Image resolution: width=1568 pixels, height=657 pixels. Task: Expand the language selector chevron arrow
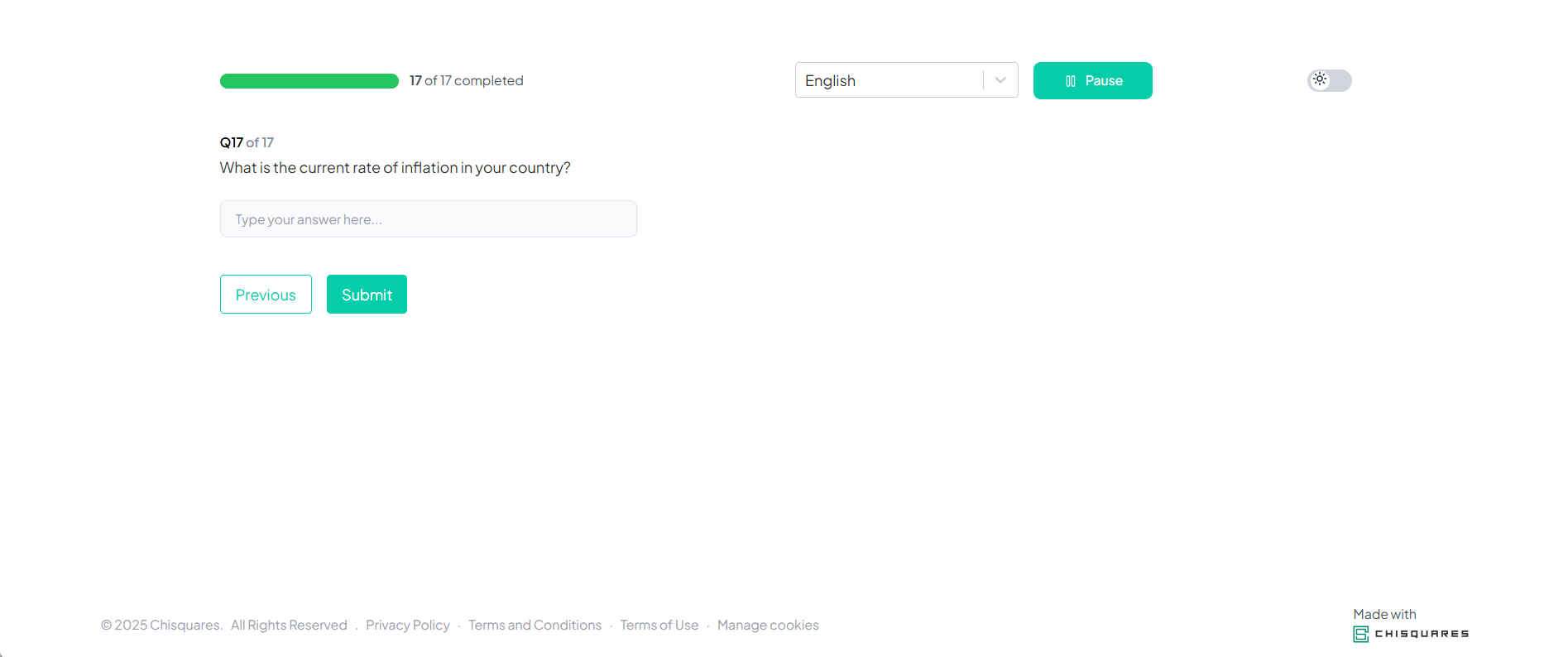(x=1000, y=80)
